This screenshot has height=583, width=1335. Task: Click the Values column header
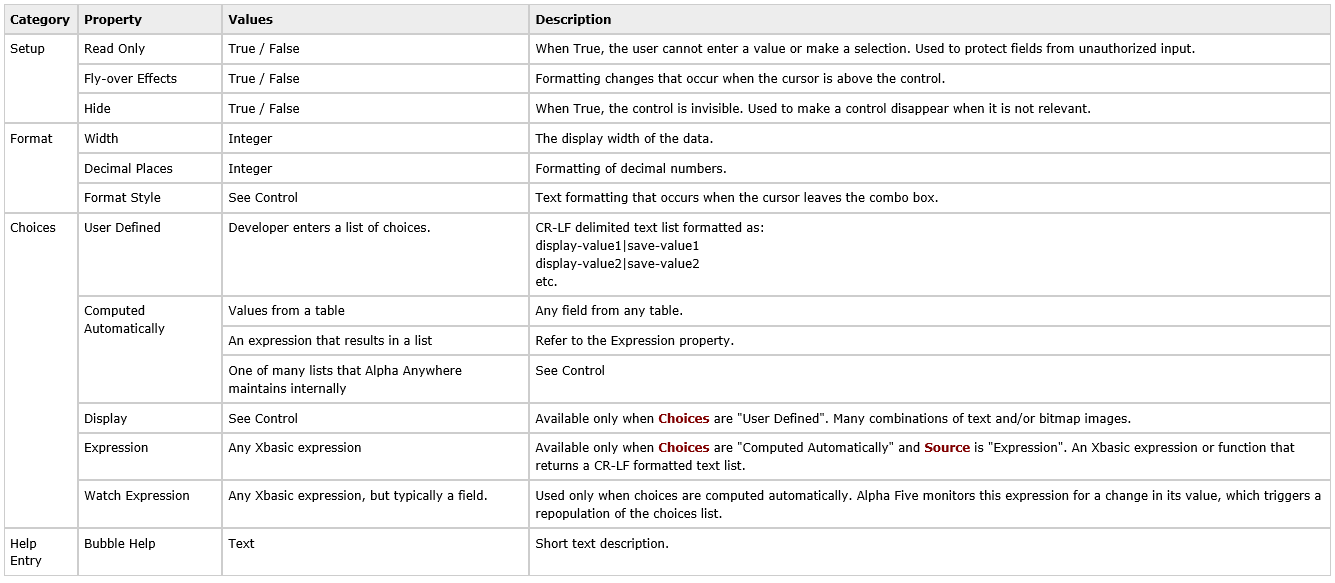tap(375, 19)
